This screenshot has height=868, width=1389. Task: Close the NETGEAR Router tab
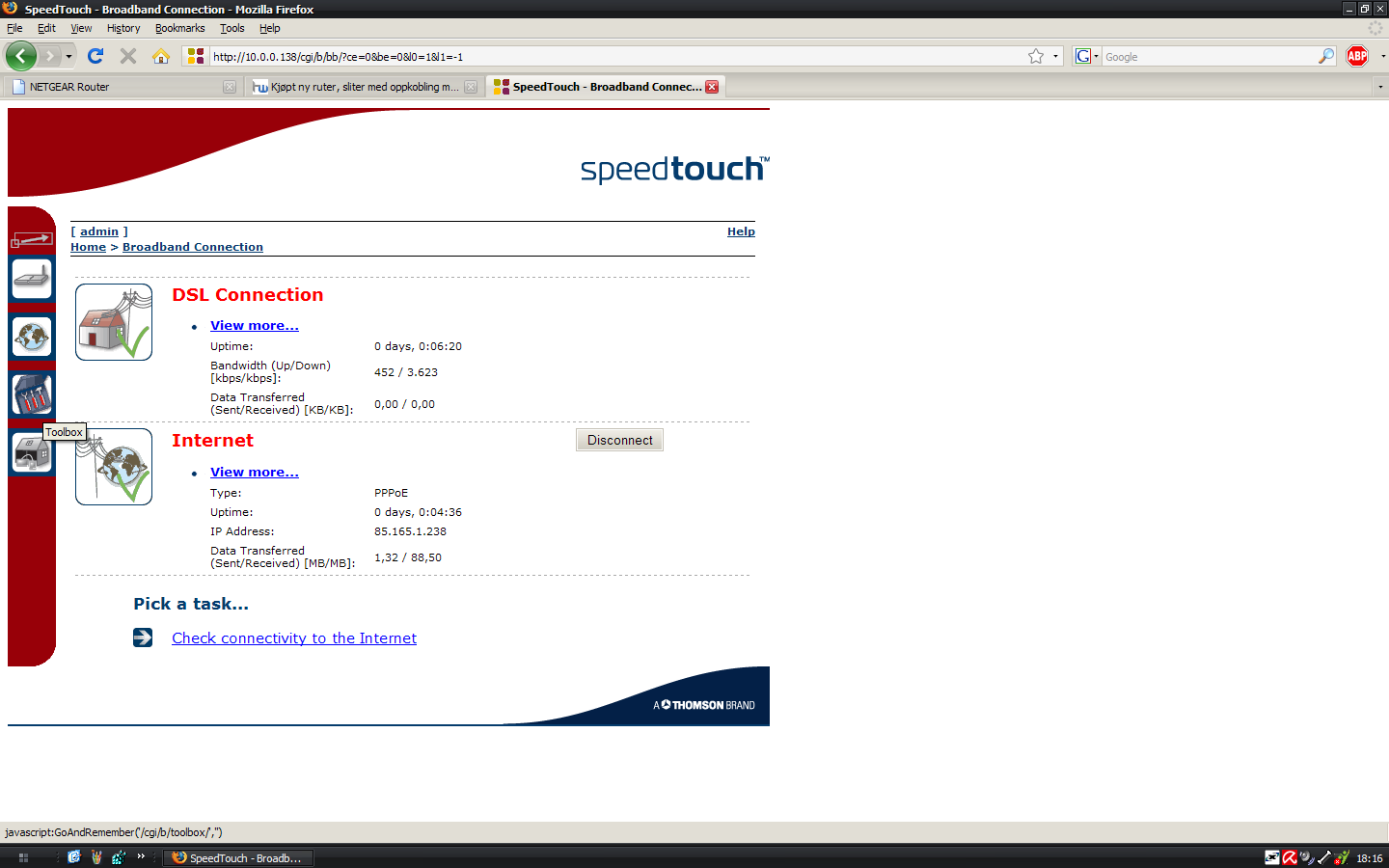coord(230,87)
